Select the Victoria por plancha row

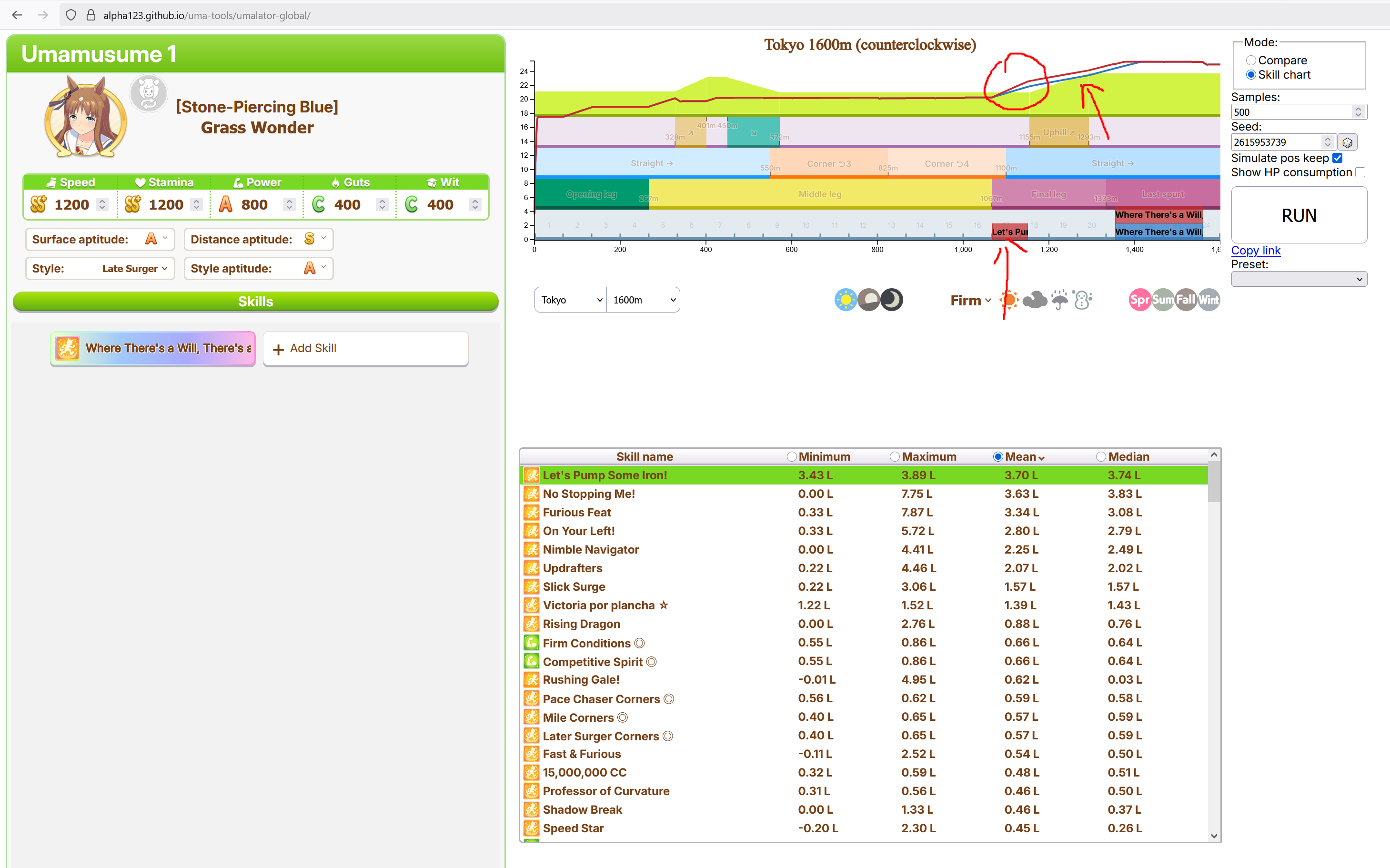point(864,605)
